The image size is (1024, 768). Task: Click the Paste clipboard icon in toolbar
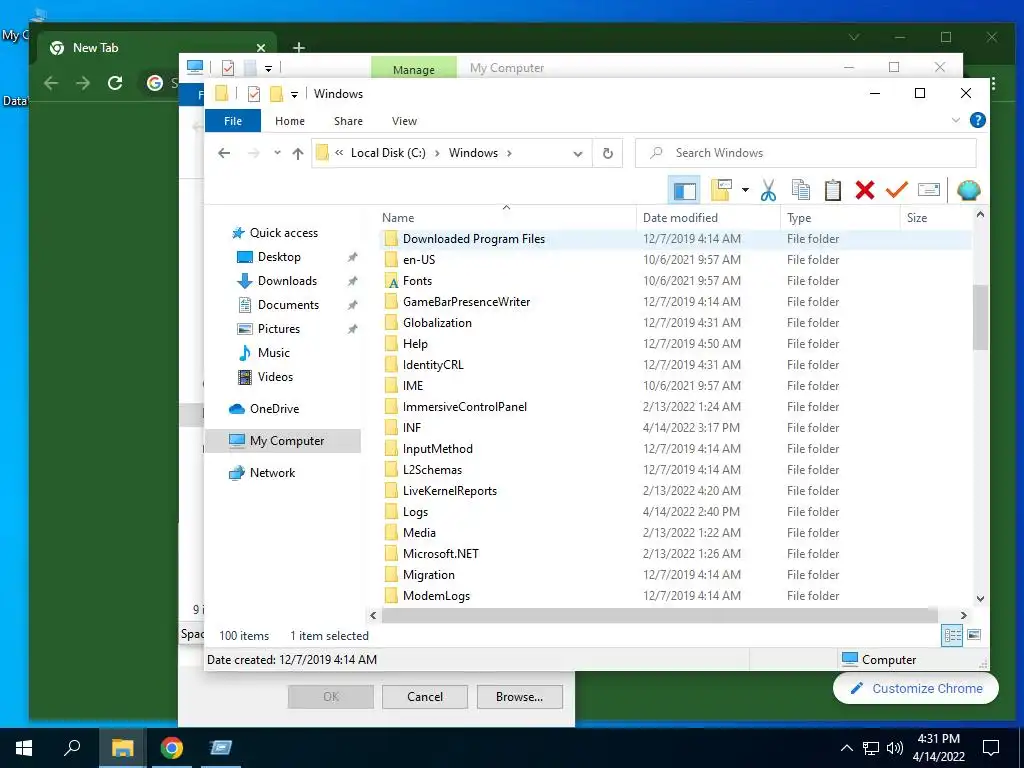833,190
